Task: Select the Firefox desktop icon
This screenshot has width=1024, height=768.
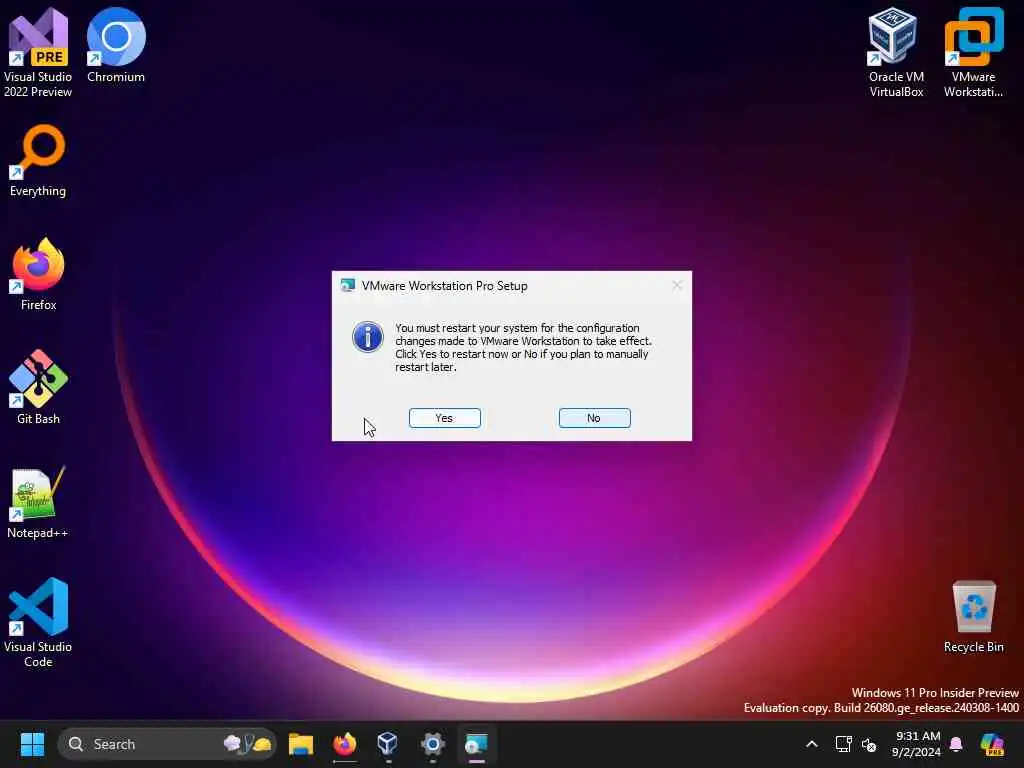Action: point(38,274)
